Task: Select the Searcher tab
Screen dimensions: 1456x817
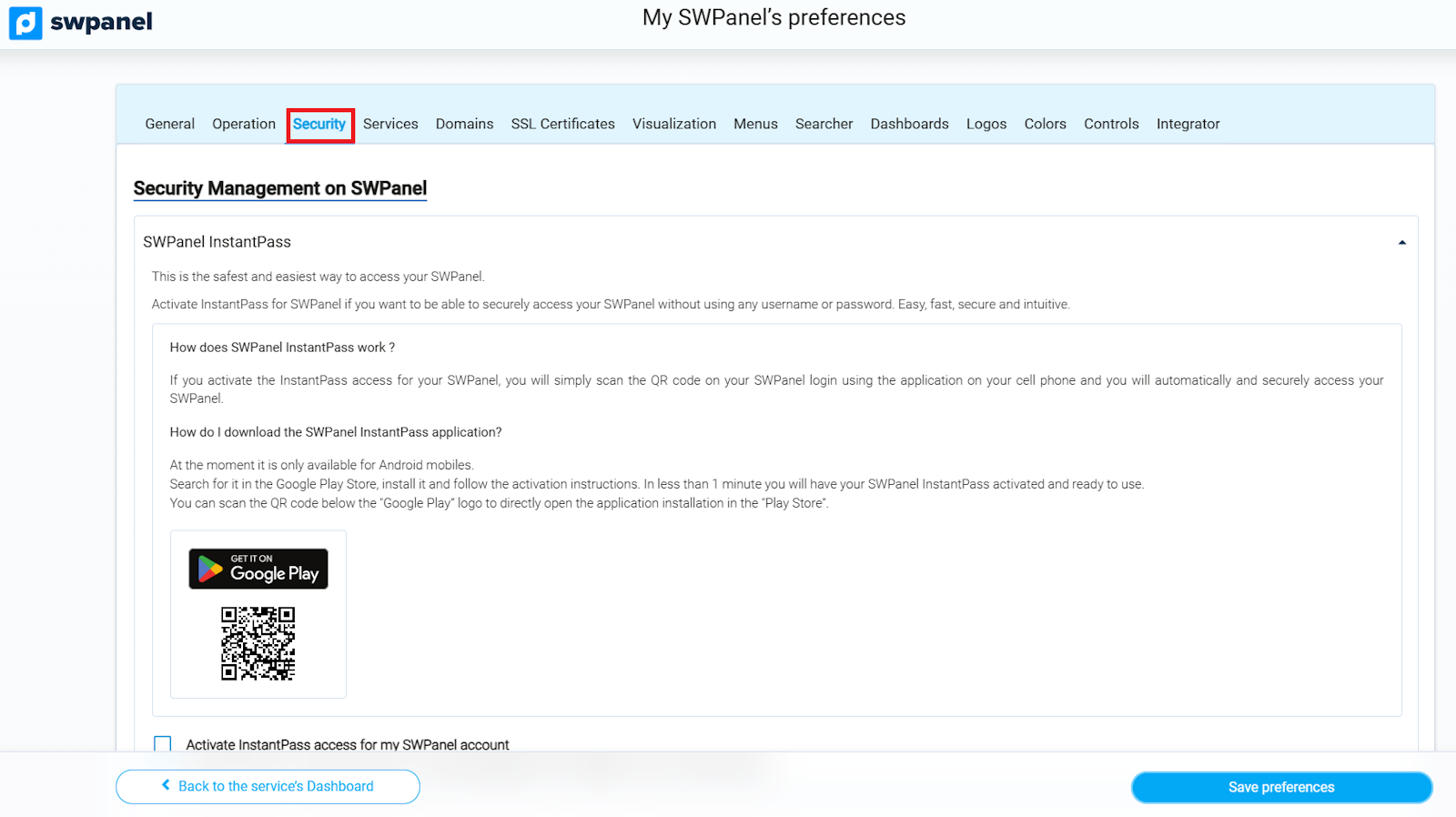Action: [824, 124]
